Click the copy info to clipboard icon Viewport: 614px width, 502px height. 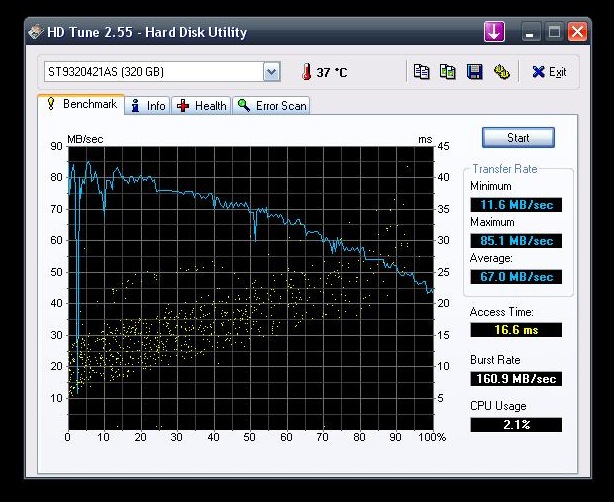coord(421,72)
